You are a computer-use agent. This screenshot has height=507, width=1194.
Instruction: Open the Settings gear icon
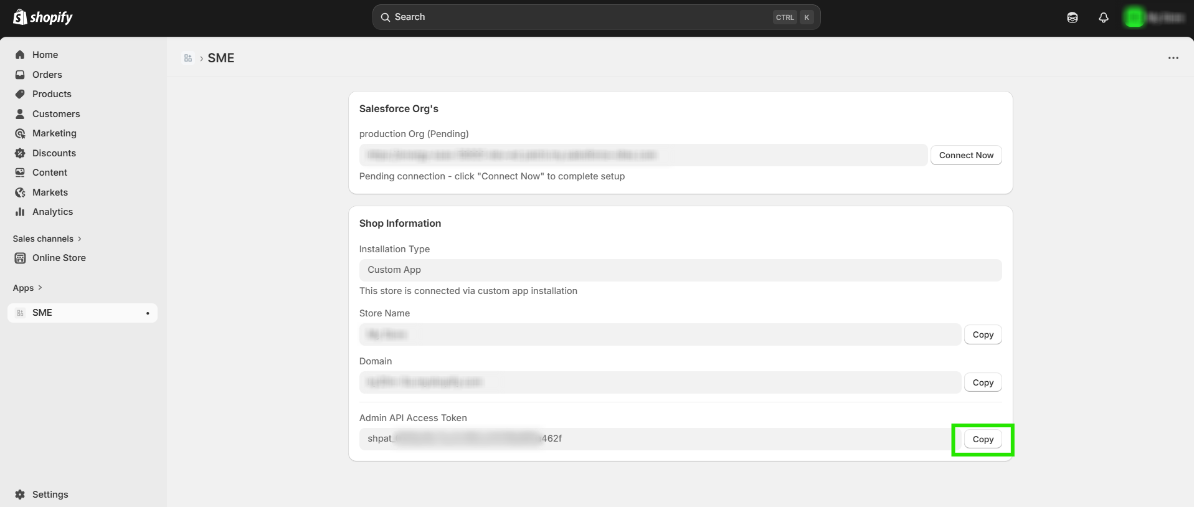point(20,494)
